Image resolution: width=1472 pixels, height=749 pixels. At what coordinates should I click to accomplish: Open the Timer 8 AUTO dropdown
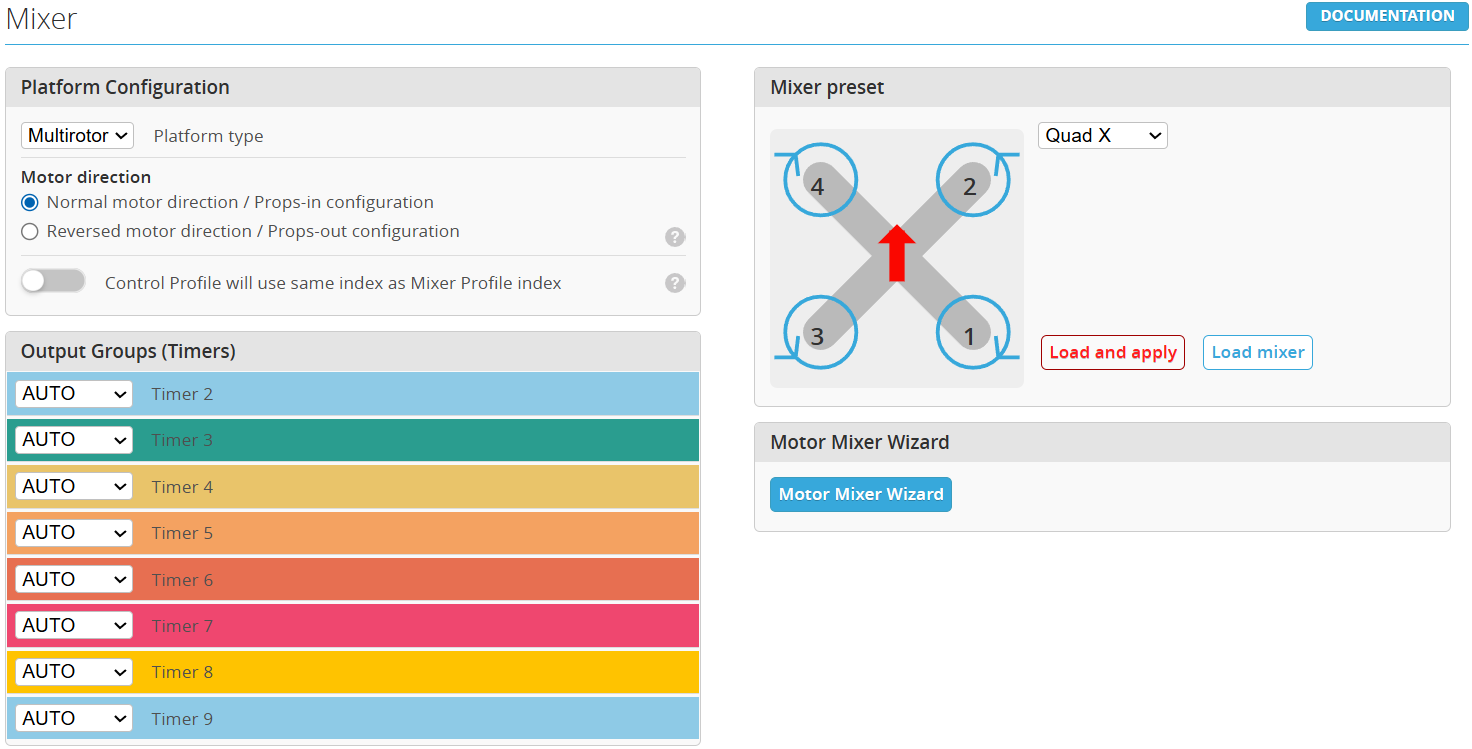[x=74, y=672]
